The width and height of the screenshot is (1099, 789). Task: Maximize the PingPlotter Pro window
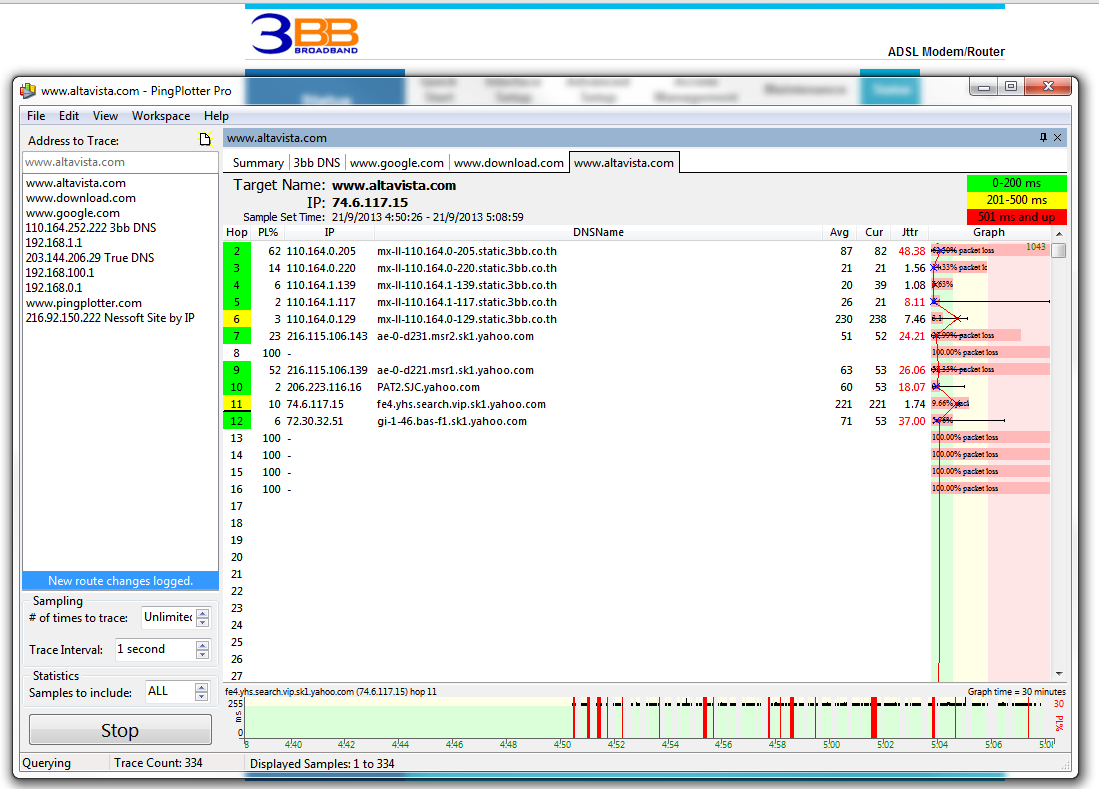click(1011, 87)
